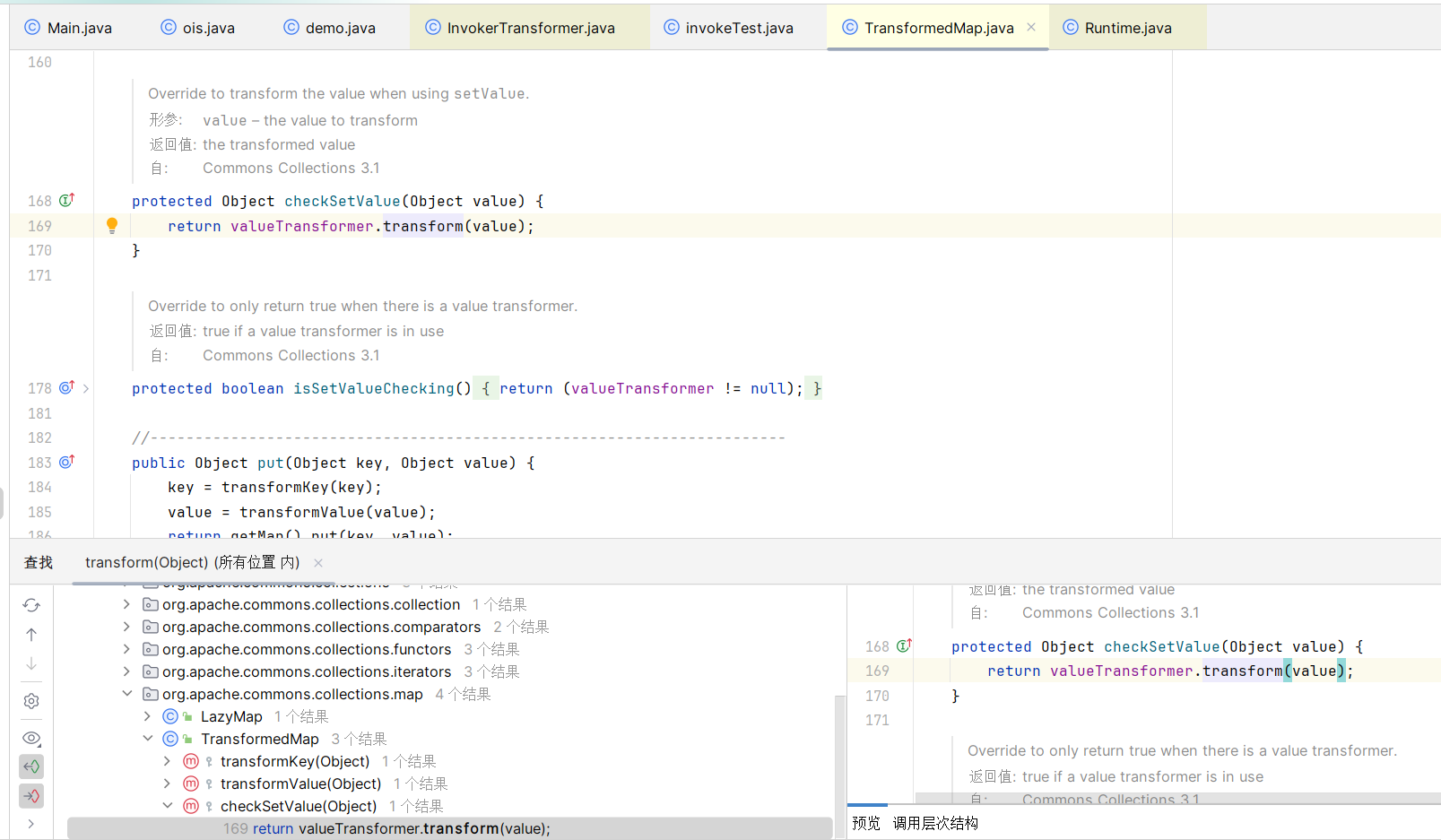Click override gutter icon on line 178
This screenshot has height=840, width=1441.
point(67,387)
